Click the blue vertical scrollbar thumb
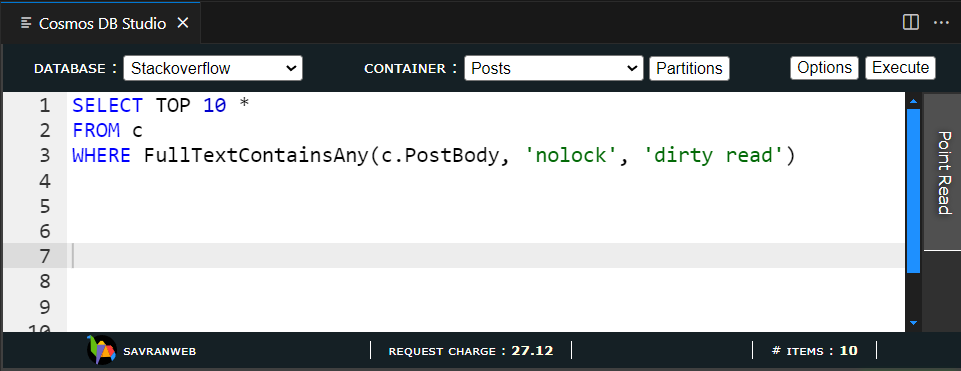Viewport: 961px width, 371px height. pyautogui.click(x=913, y=191)
